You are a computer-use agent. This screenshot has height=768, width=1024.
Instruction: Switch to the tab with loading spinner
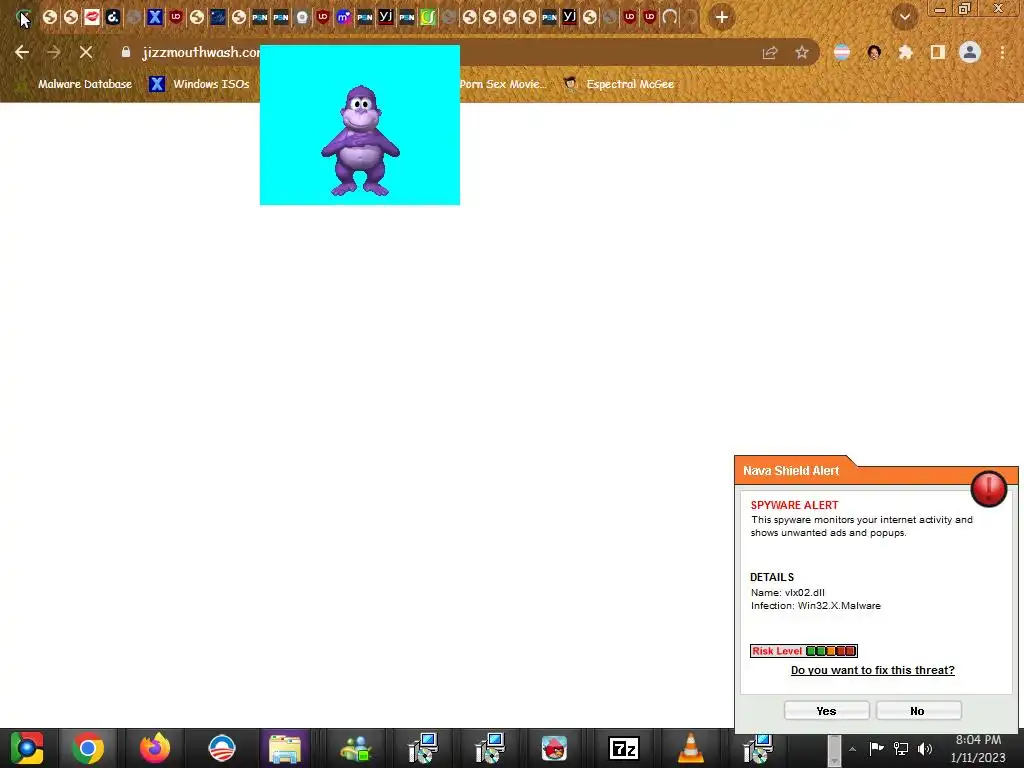point(670,17)
